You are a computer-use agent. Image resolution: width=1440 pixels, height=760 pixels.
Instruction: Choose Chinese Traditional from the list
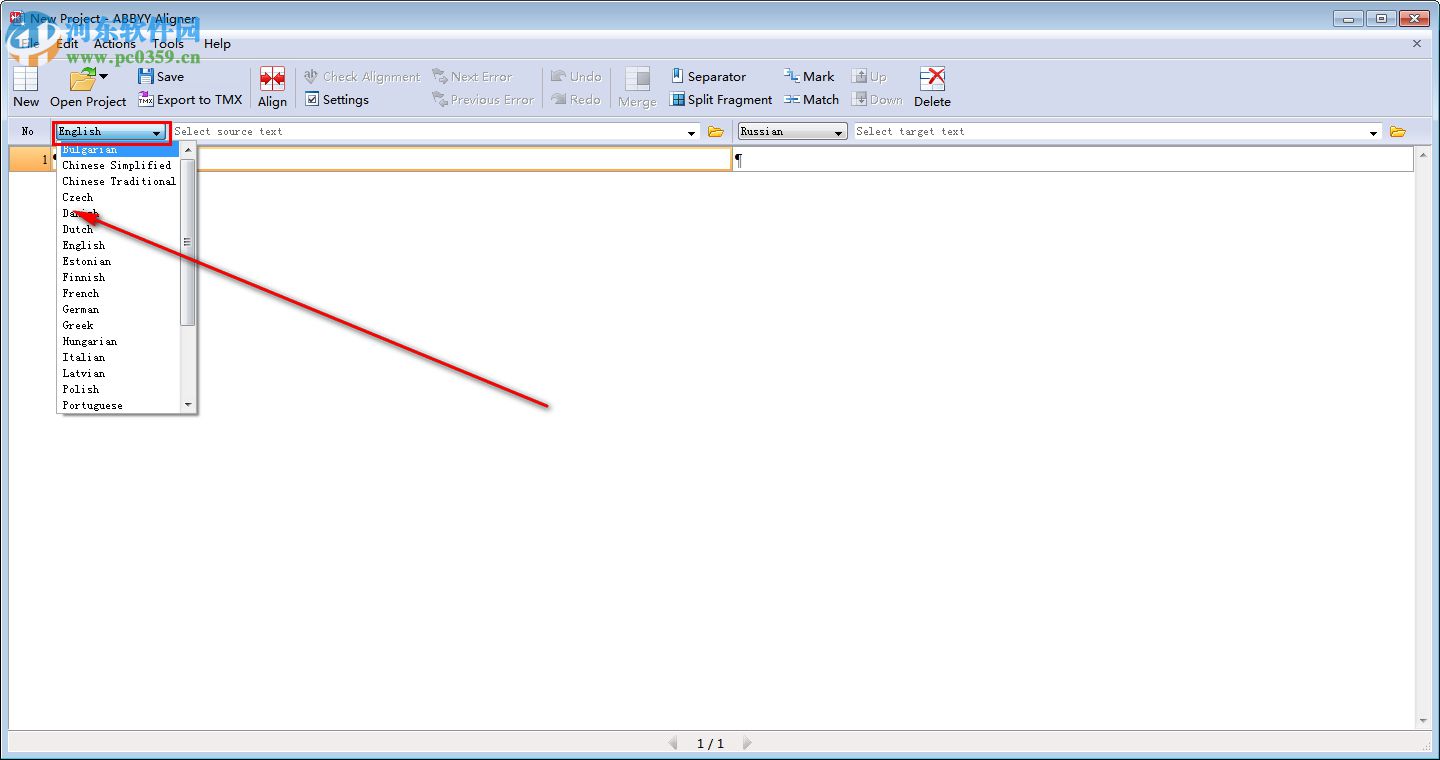click(x=119, y=181)
